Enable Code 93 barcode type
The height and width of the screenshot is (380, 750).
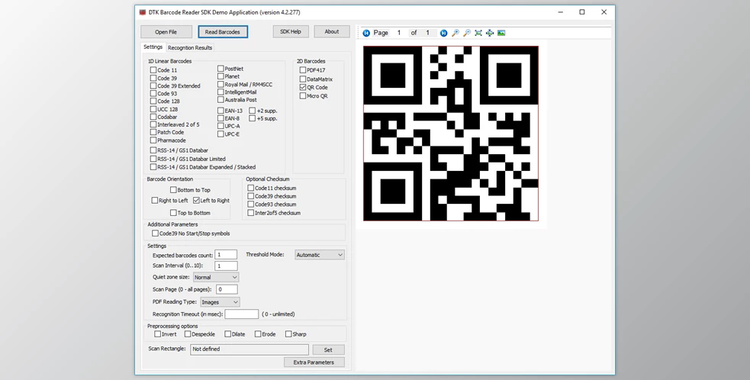(153, 93)
